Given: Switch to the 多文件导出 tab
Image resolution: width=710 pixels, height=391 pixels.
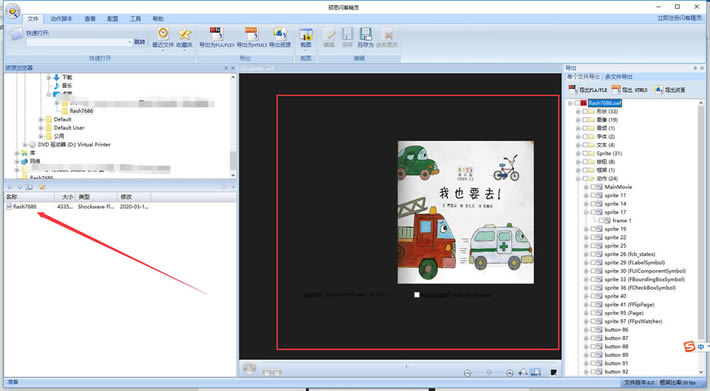Looking at the screenshot, I should [619, 77].
